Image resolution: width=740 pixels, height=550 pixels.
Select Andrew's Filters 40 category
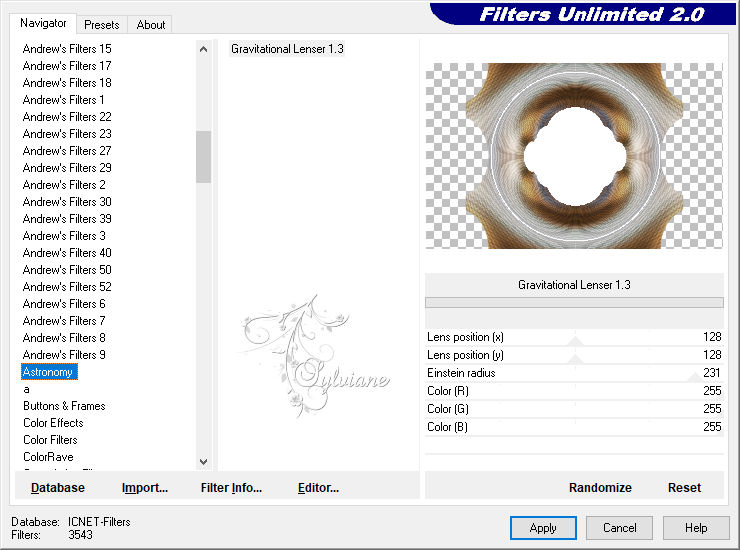67,253
